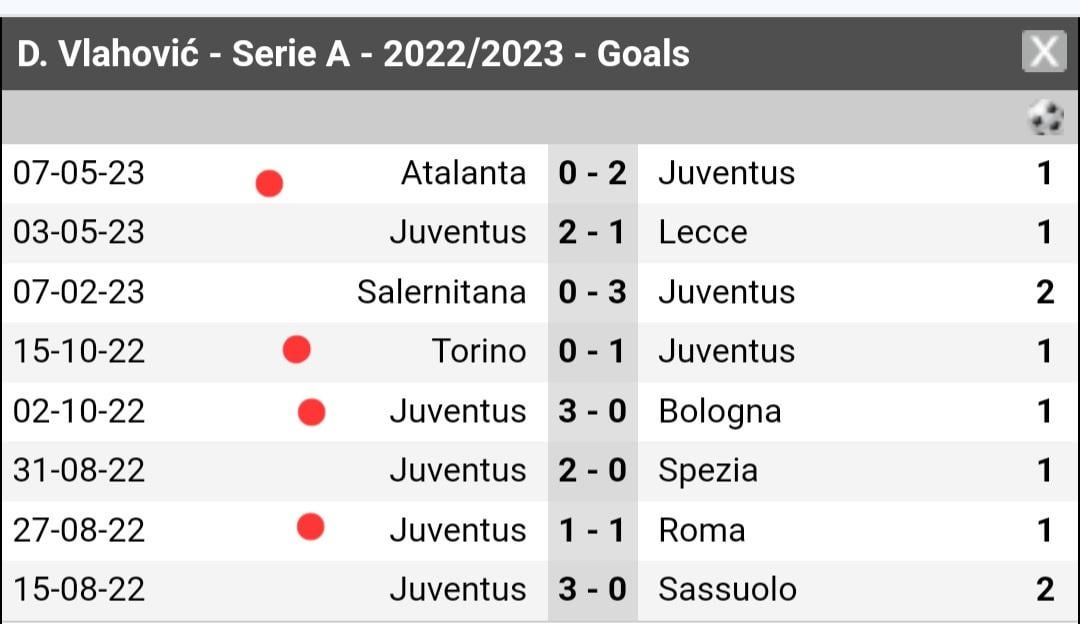Click the popup title D. Vlahović Serie A
Image resolution: width=1080 pixels, height=624 pixels.
coord(353,54)
